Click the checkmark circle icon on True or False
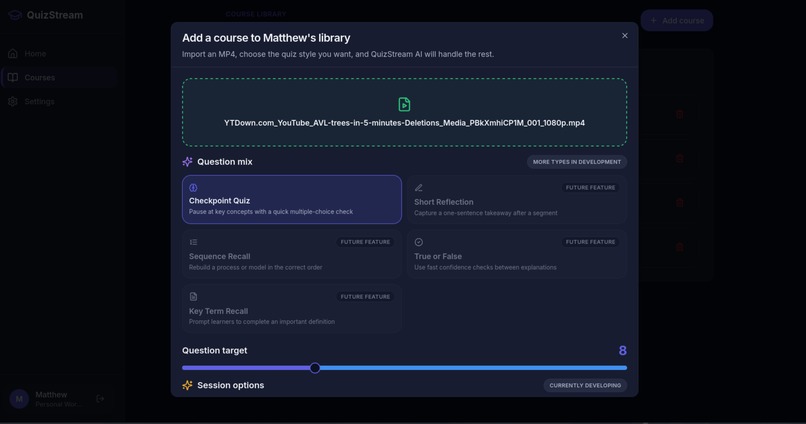 coord(419,242)
